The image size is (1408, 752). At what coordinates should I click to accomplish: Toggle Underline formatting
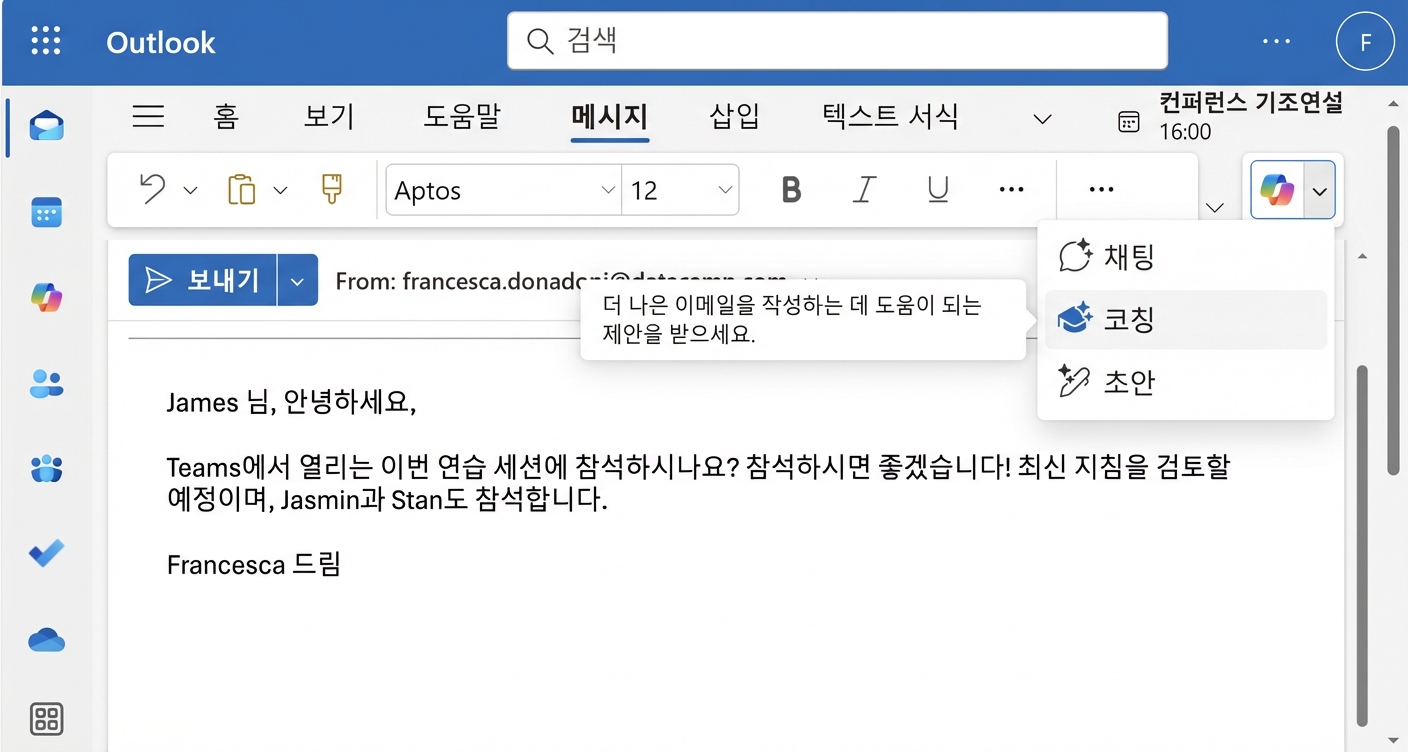click(938, 189)
